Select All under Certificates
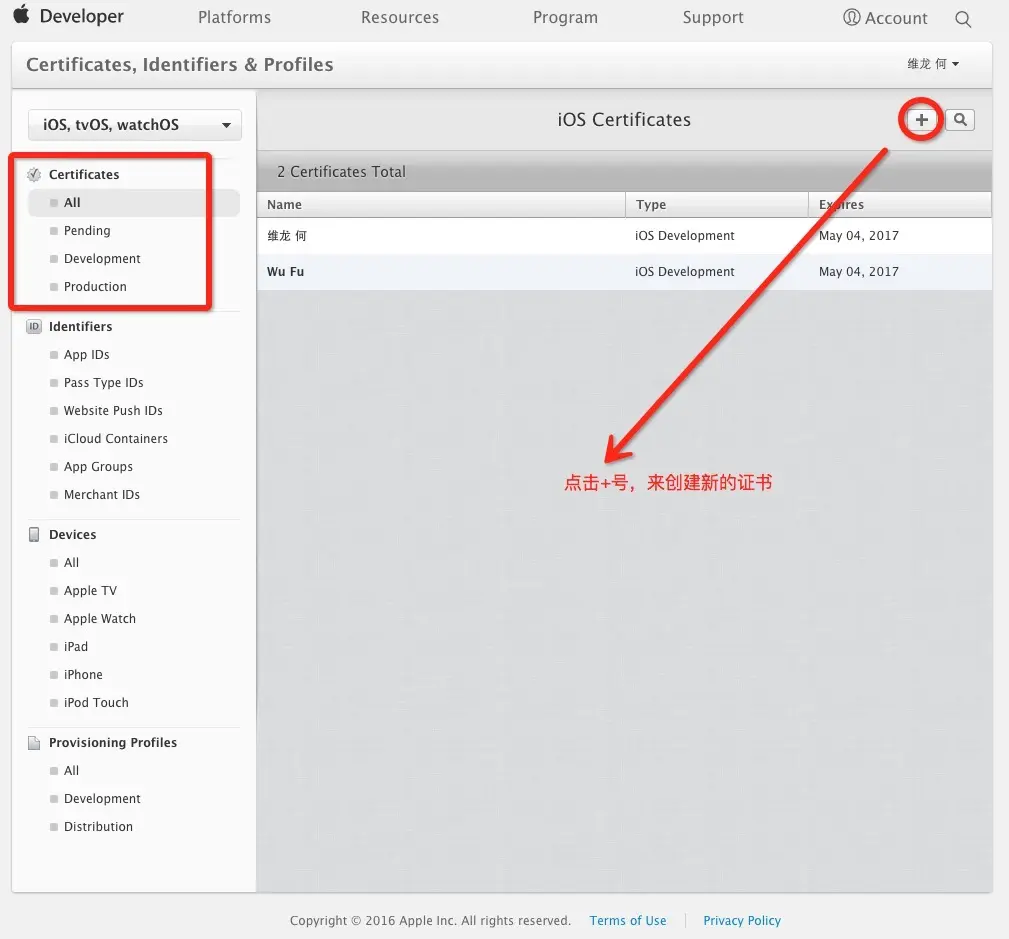This screenshot has width=1009, height=939. pos(134,203)
